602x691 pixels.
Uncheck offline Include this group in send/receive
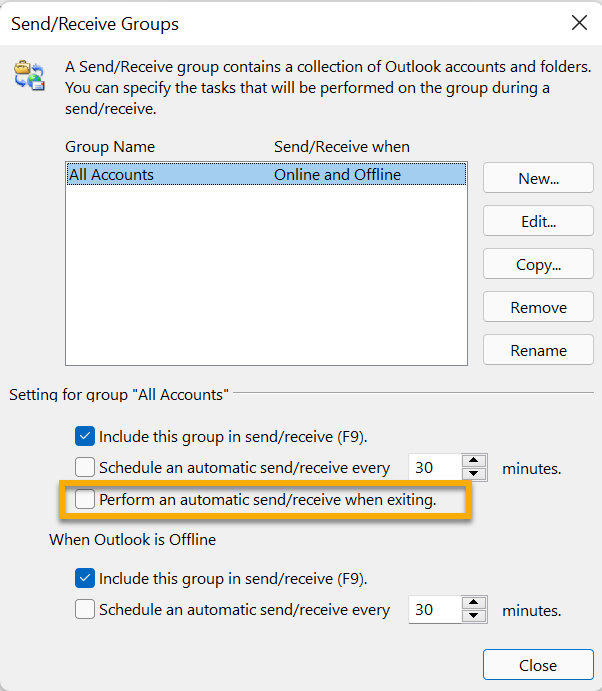coord(85,578)
